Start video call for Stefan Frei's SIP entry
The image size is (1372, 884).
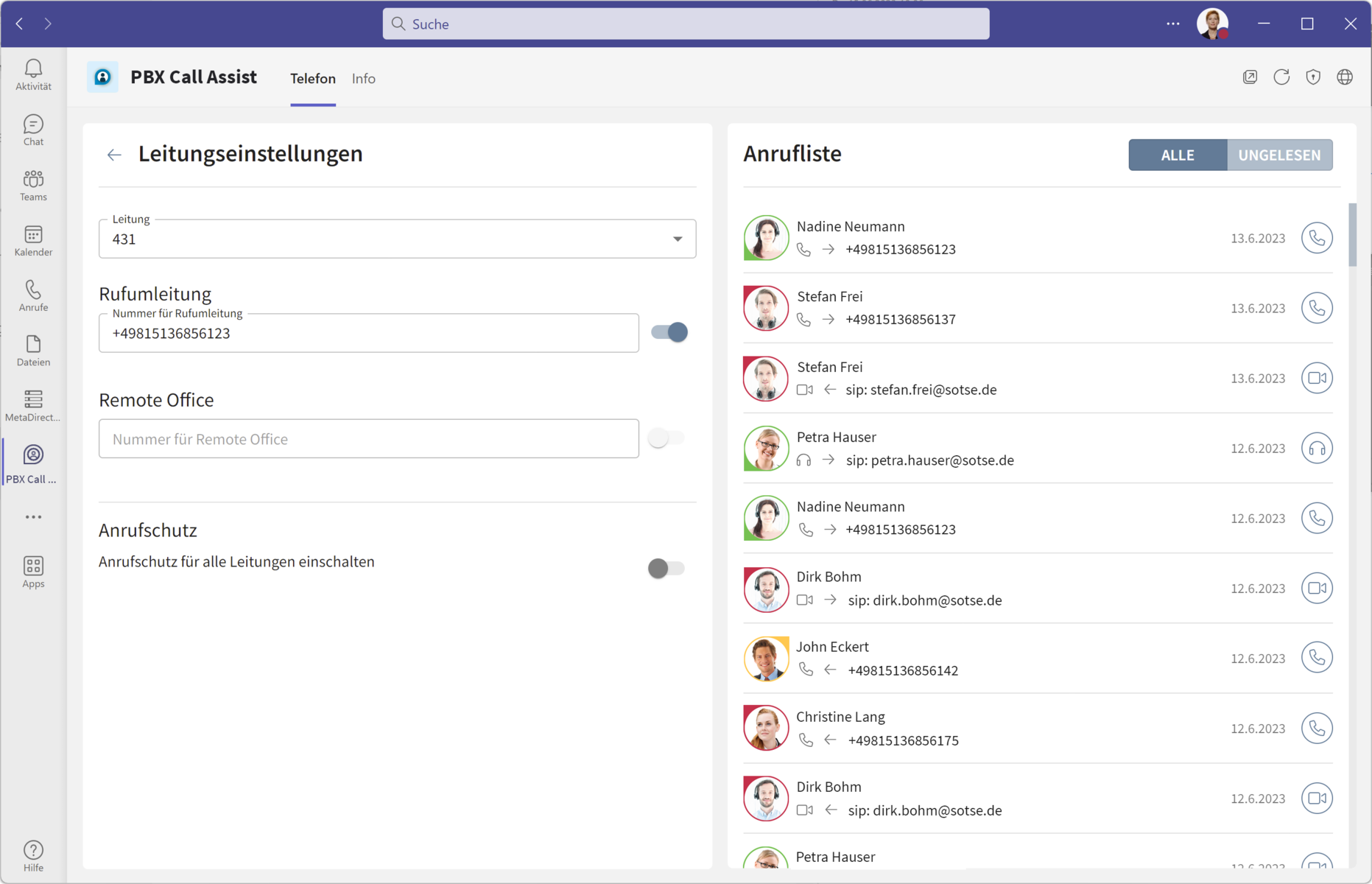click(x=1316, y=378)
